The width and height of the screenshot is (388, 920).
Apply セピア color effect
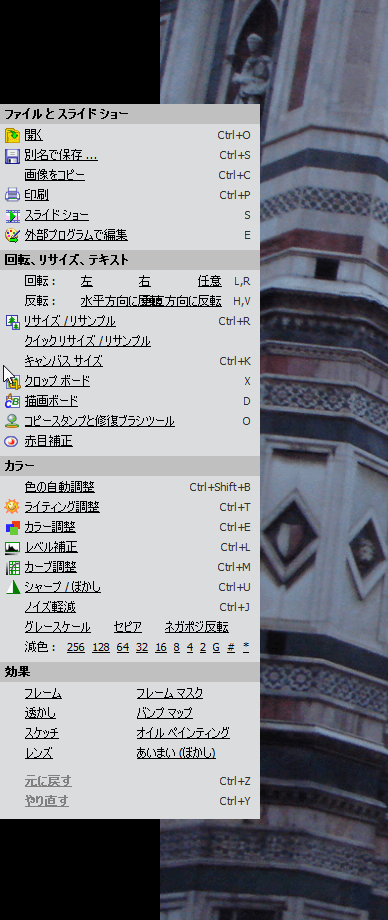tap(127, 627)
